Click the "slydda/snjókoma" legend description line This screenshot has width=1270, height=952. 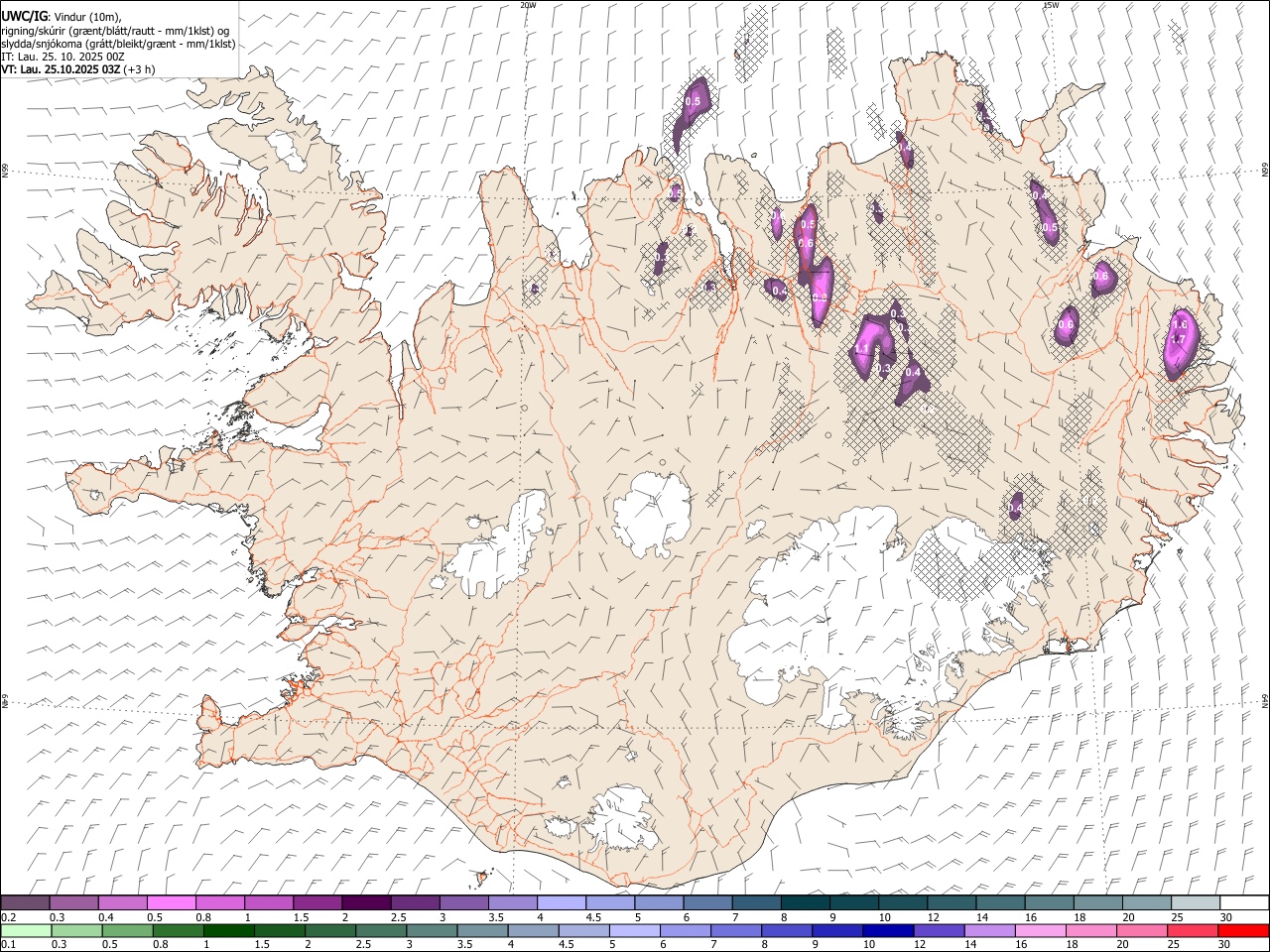coord(119,44)
